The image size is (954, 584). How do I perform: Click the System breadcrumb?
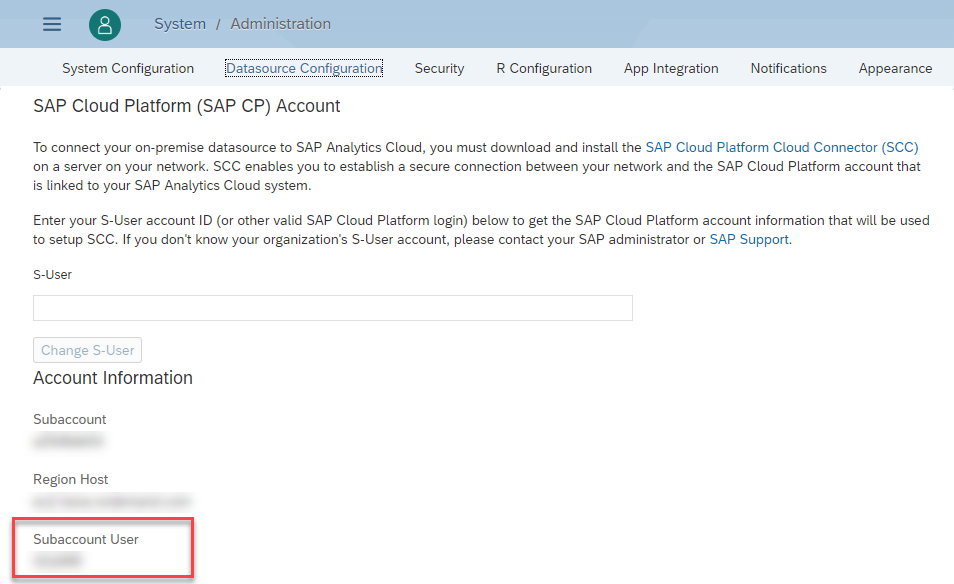click(x=179, y=24)
